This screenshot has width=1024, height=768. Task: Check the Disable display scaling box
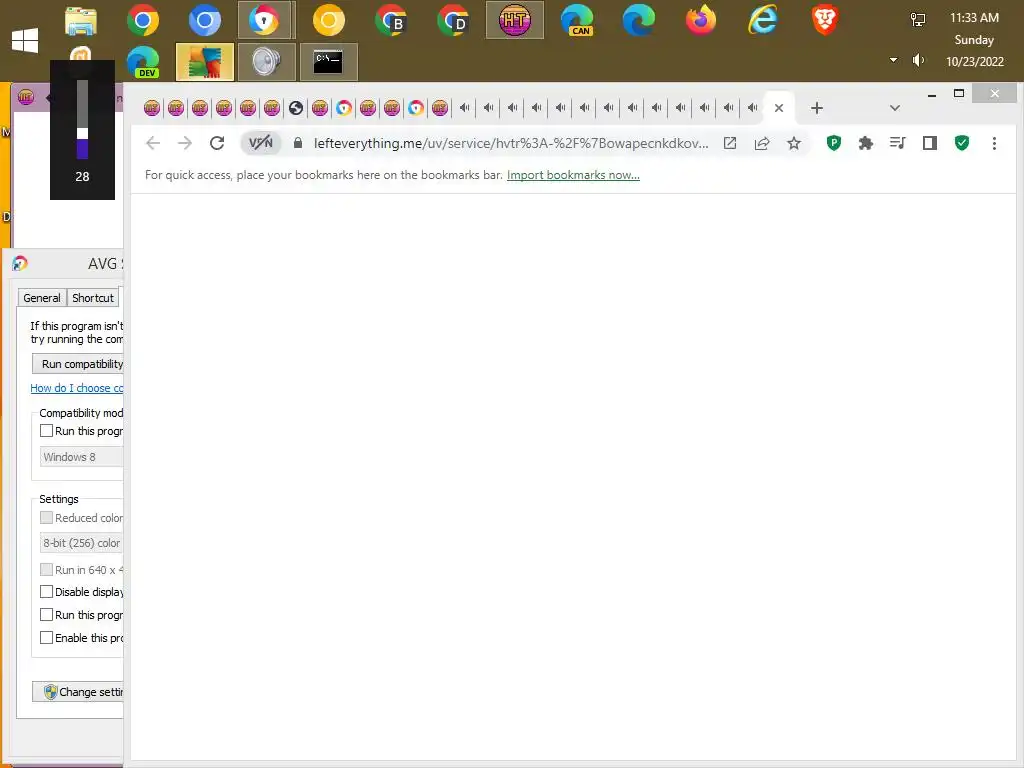click(46, 592)
